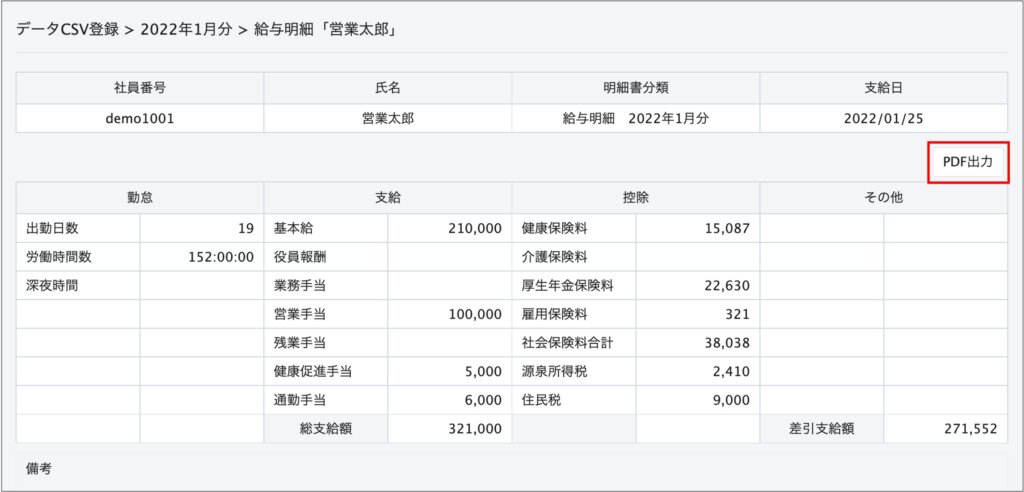1024x492 pixels.
Task: Select the 差引支給額 value 271,552
Action: (x=969, y=429)
